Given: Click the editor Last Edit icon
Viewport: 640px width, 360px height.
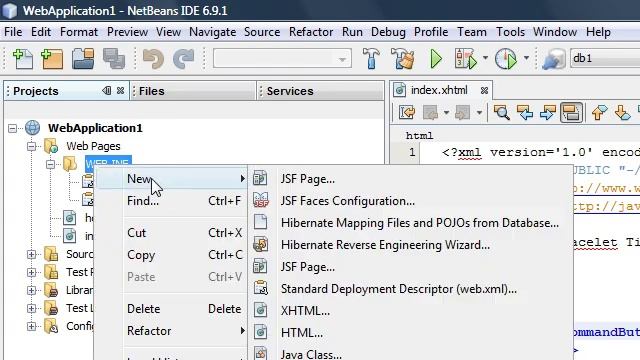Looking at the screenshot, I should 407,112.
